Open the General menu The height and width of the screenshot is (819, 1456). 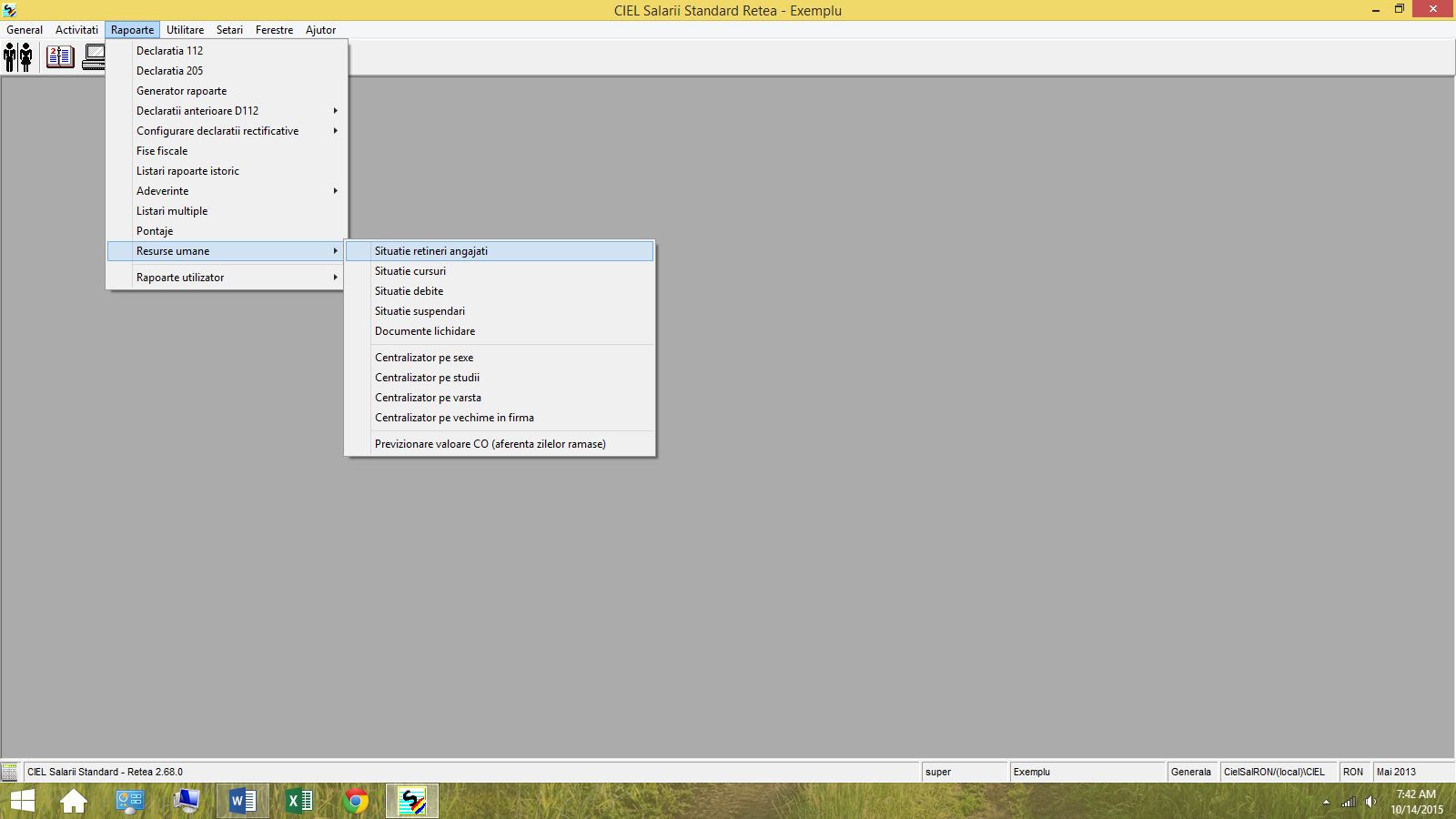tap(25, 30)
